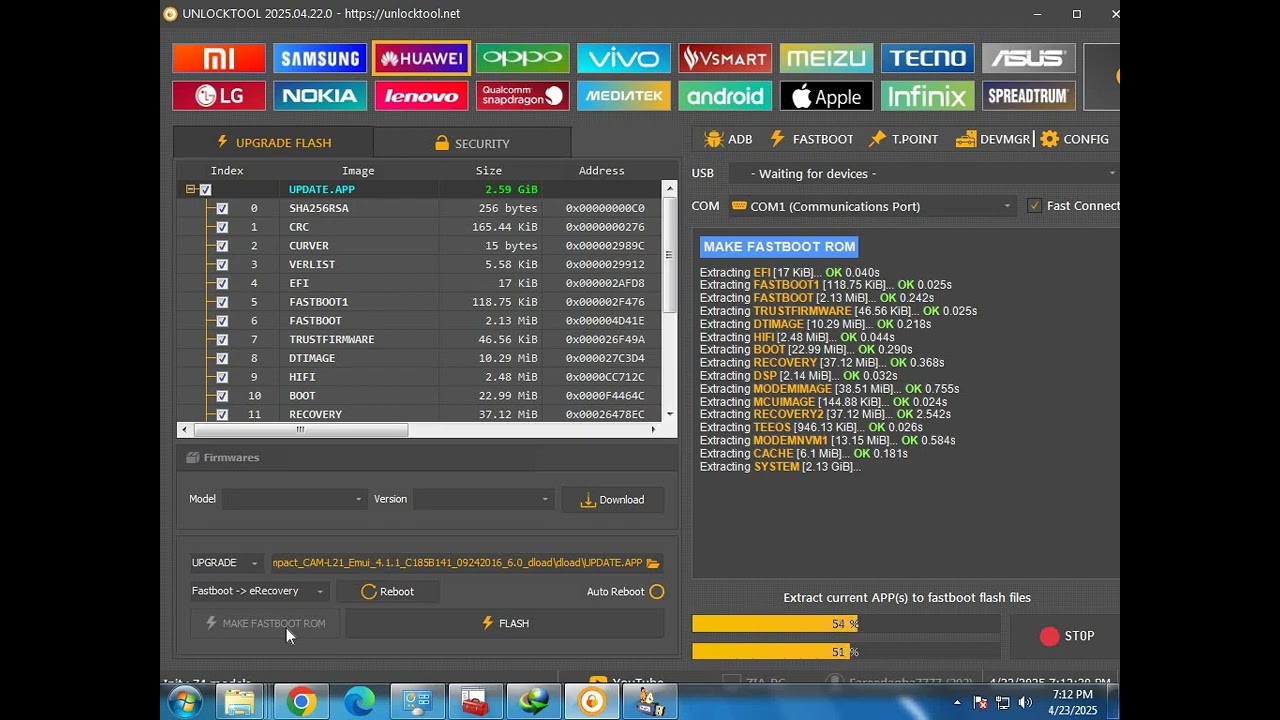Open File Explorer from the taskbar

tap(240, 702)
